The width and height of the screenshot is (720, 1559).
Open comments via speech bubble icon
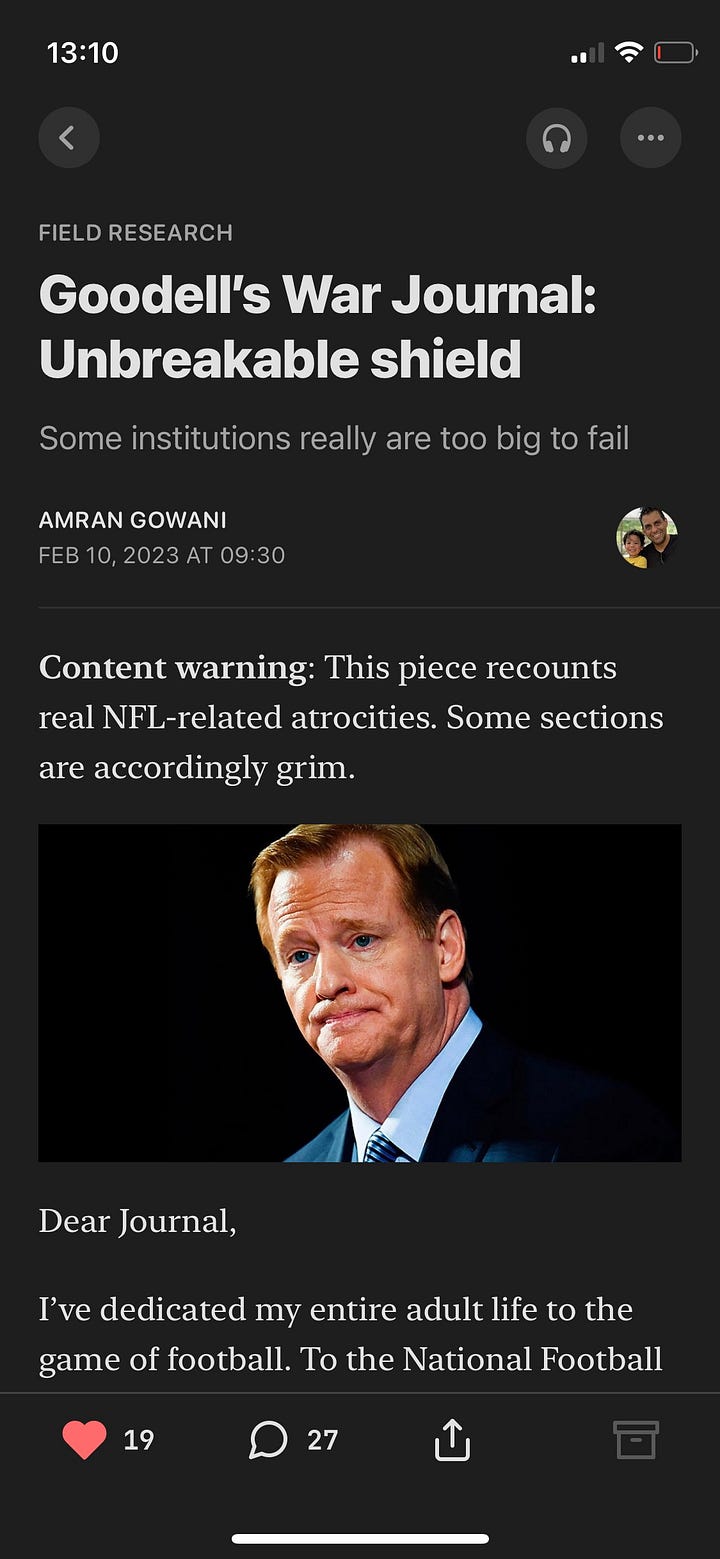(x=267, y=1440)
